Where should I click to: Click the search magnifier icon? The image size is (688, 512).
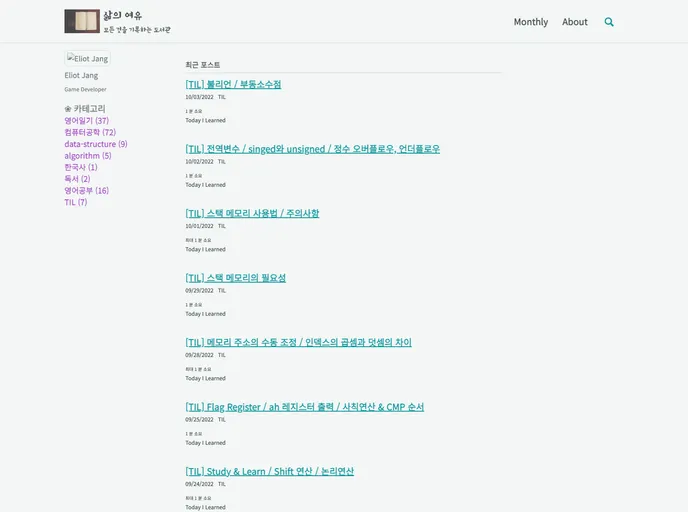609,22
